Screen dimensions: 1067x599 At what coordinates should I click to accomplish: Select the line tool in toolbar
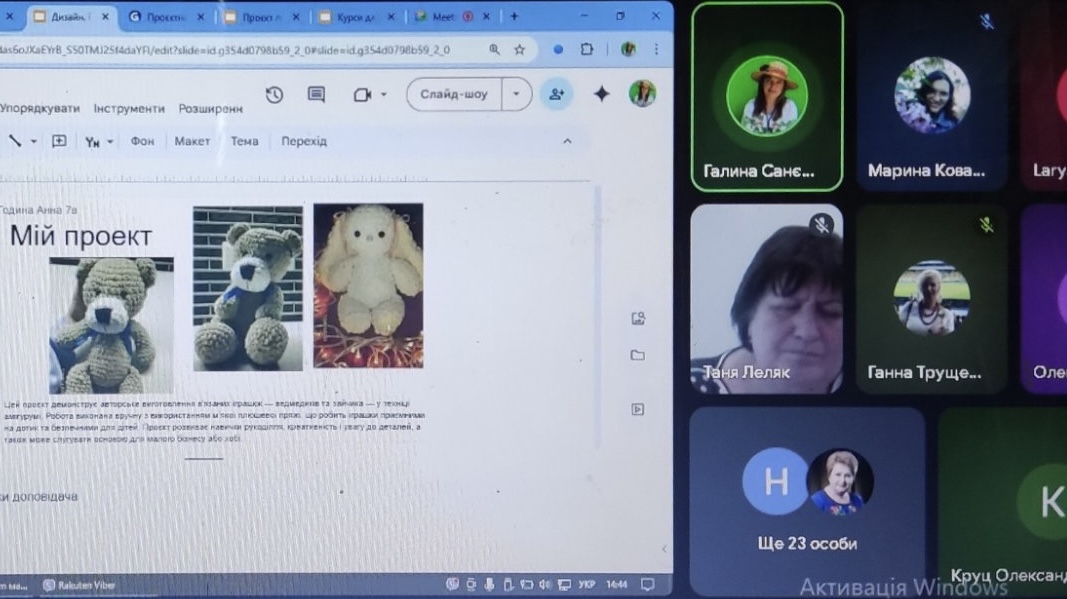point(15,141)
